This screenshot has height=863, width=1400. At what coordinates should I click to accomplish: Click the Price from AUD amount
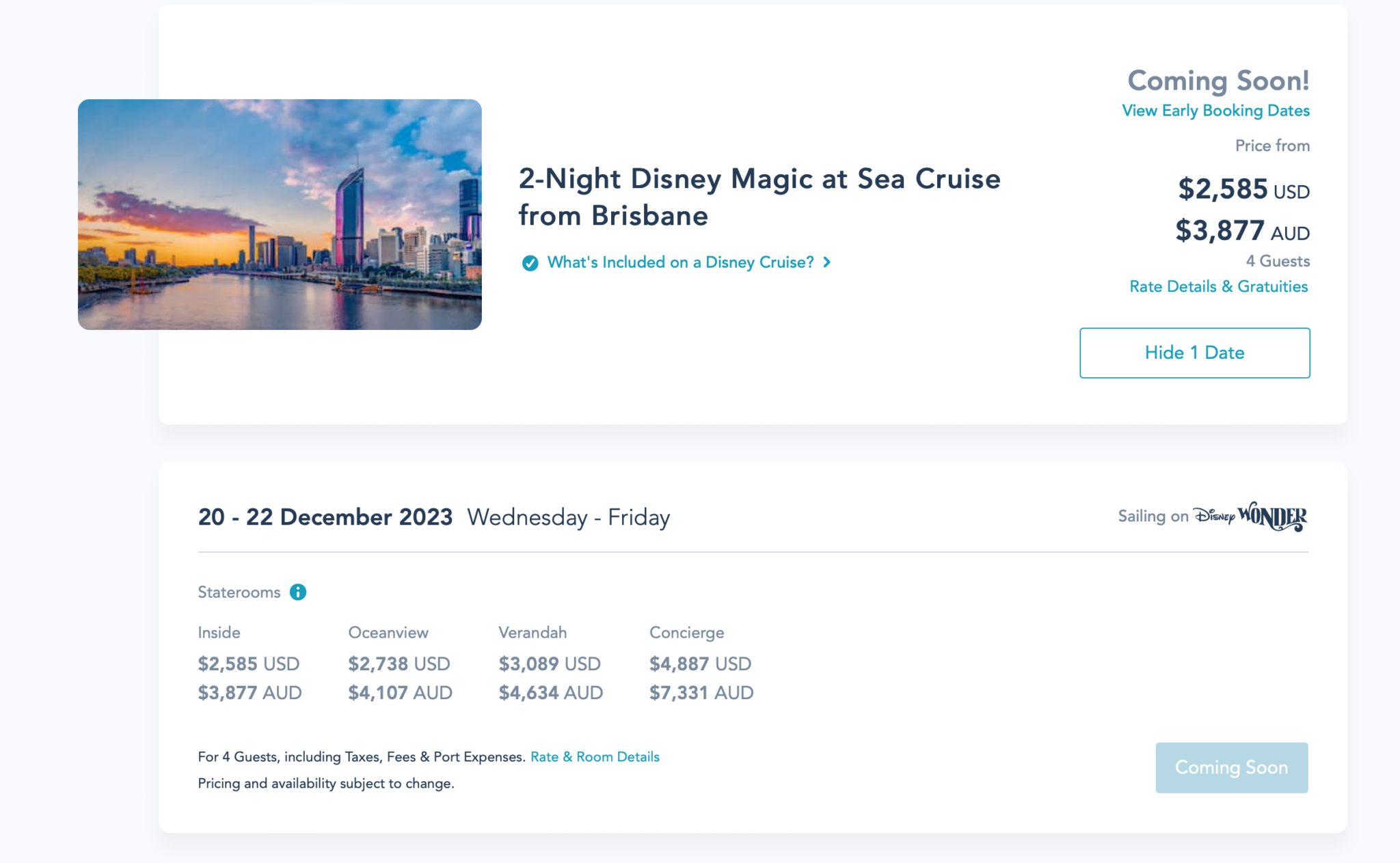1241,232
